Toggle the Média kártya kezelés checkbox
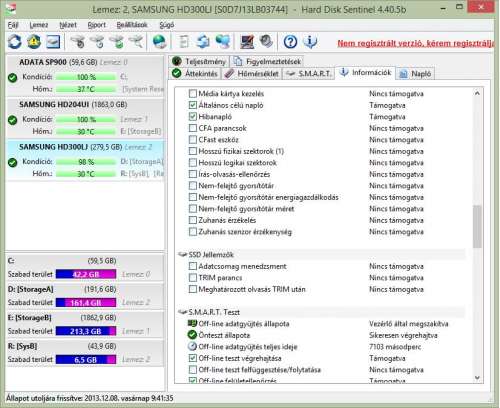Viewport: 500px width, 408px height. 193,93
